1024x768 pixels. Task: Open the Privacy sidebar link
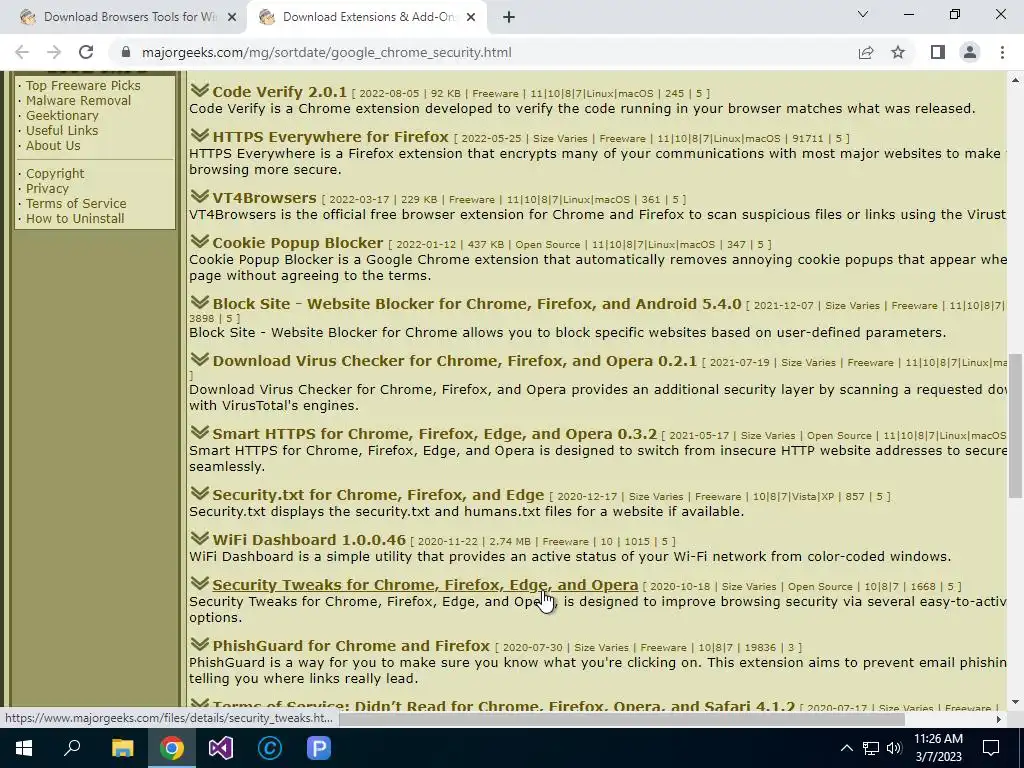(x=47, y=188)
